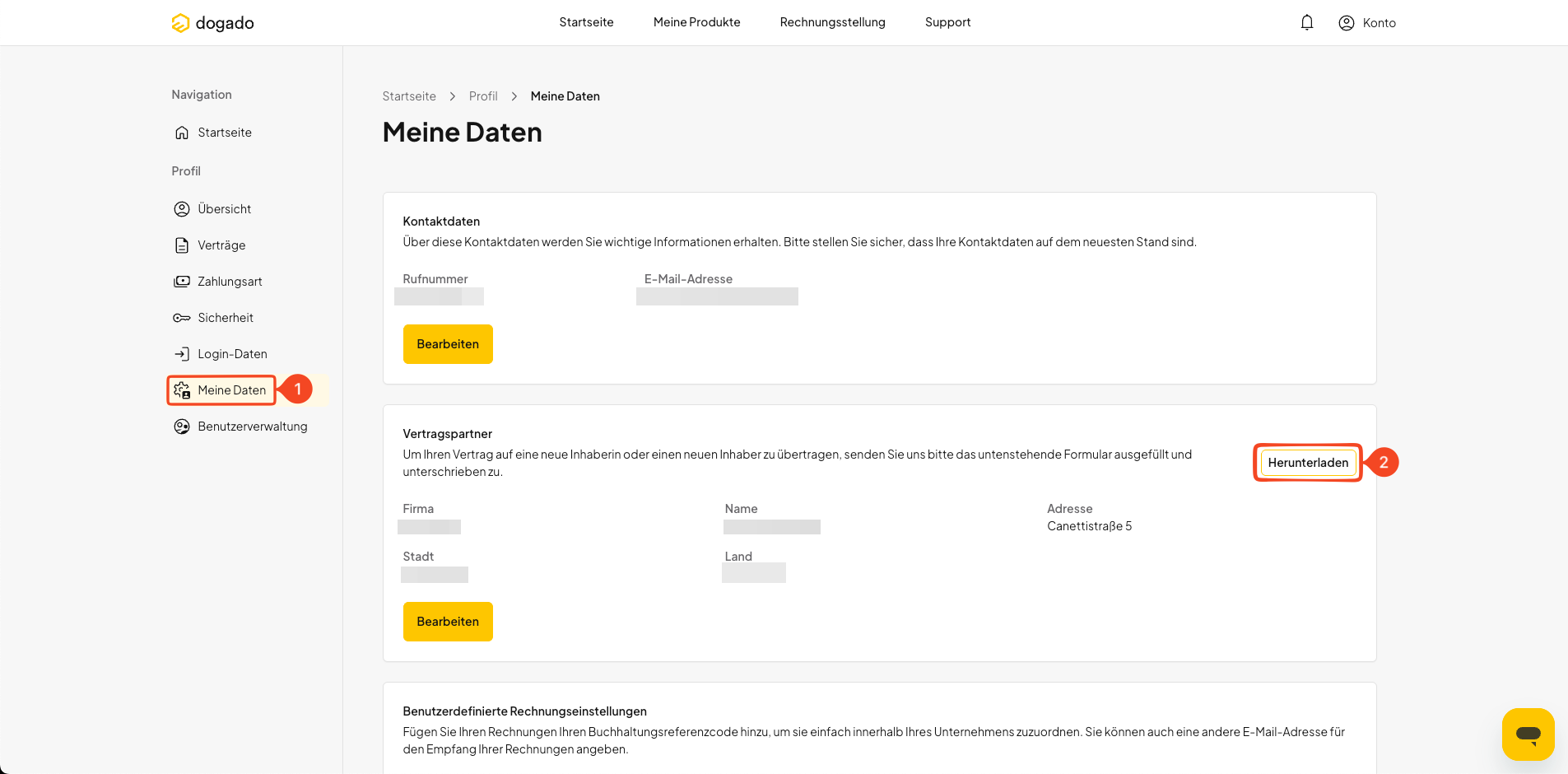This screenshot has width=1568, height=774.
Task: Click the Meine Daten page title
Action: point(463,133)
